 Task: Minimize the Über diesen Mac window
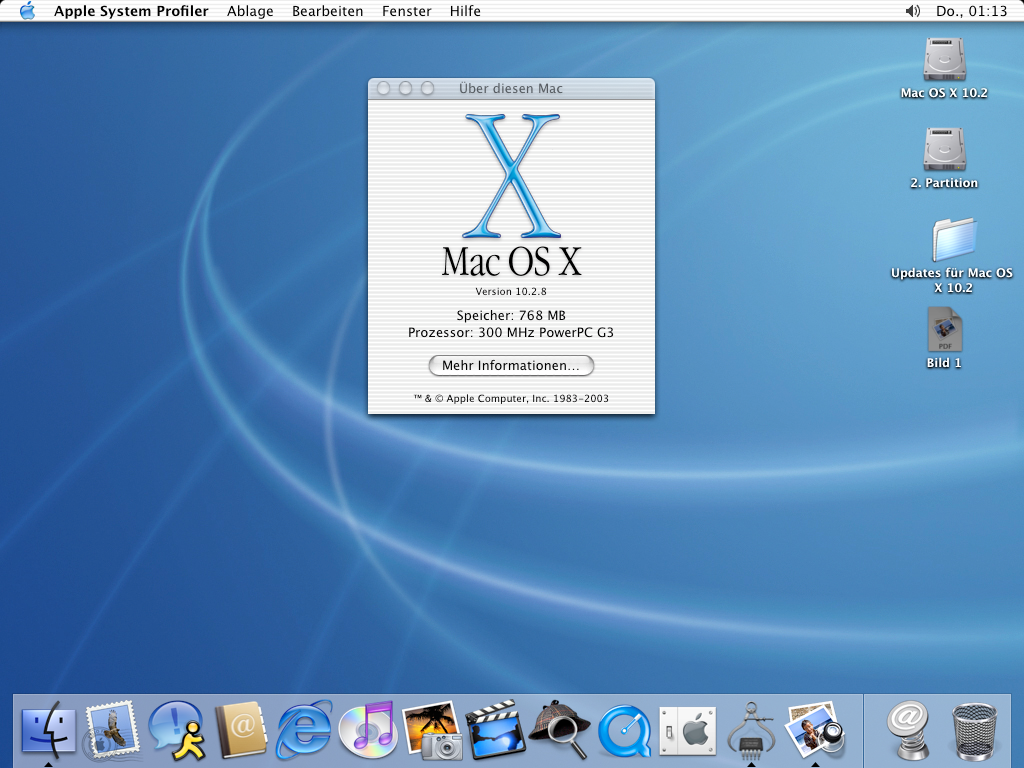(x=406, y=88)
